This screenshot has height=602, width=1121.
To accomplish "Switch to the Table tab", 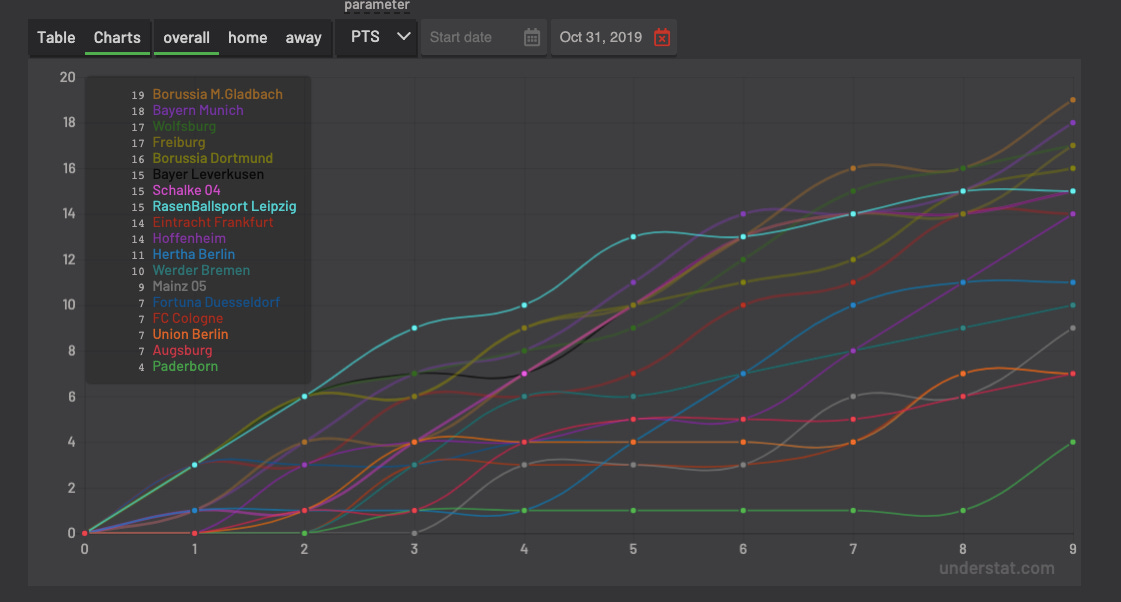I will click(x=56, y=37).
